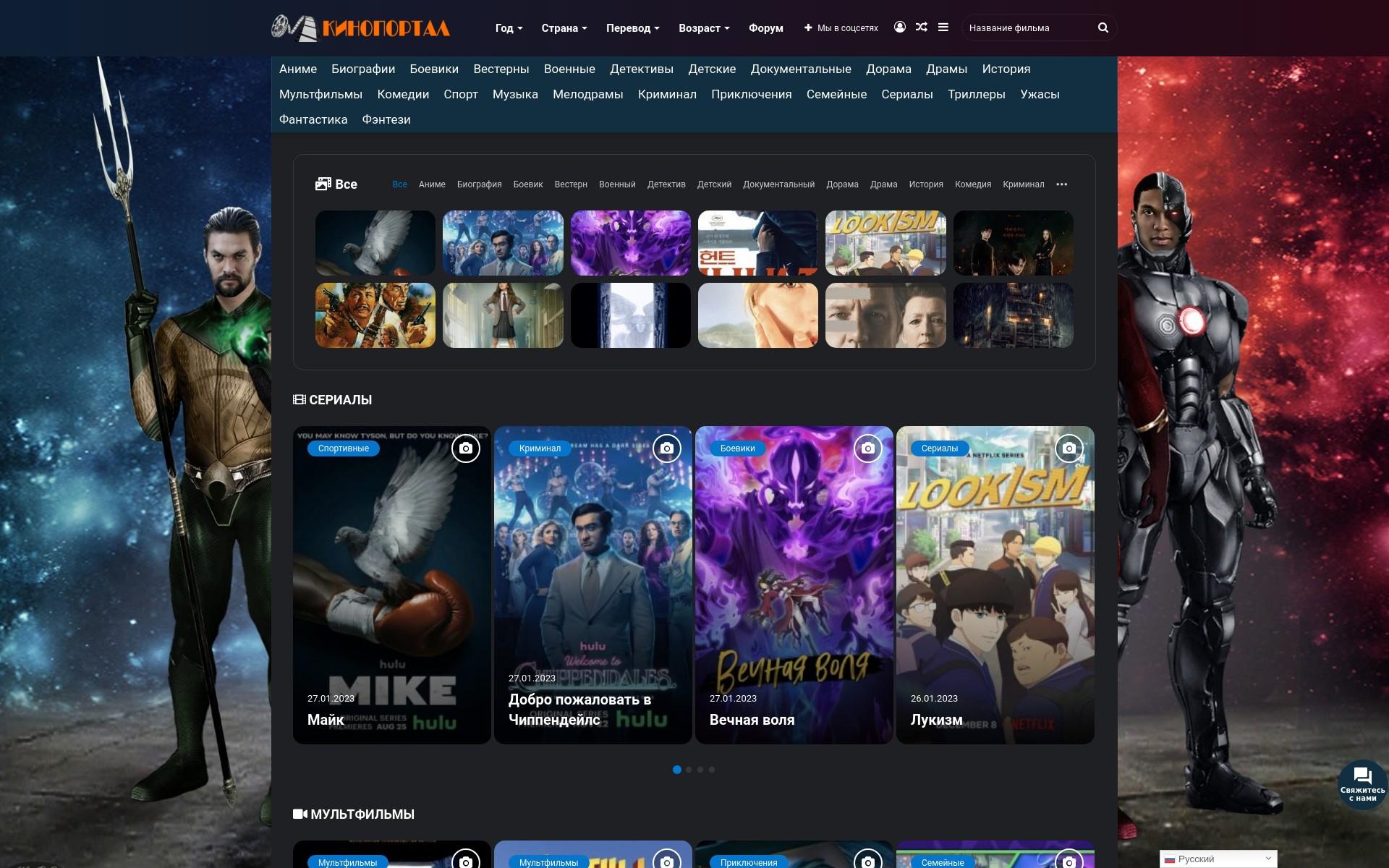1389x868 pixels.
Task: Click the shuffle random movie icon
Action: coord(921,27)
